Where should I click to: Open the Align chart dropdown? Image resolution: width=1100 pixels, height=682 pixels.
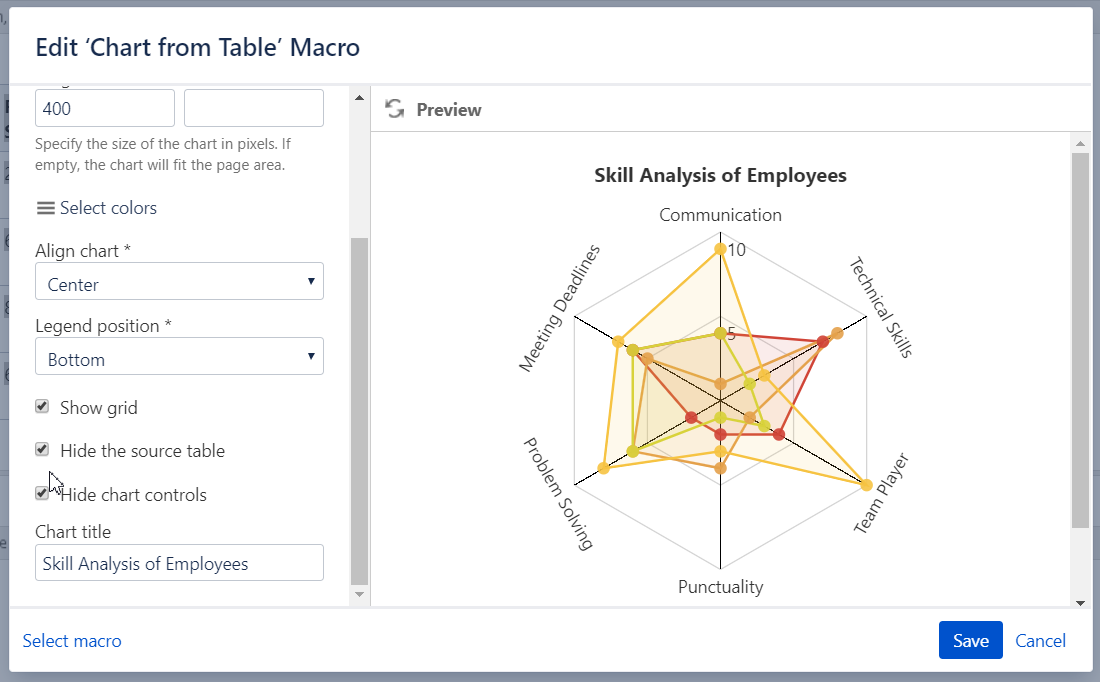click(x=179, y=282)
